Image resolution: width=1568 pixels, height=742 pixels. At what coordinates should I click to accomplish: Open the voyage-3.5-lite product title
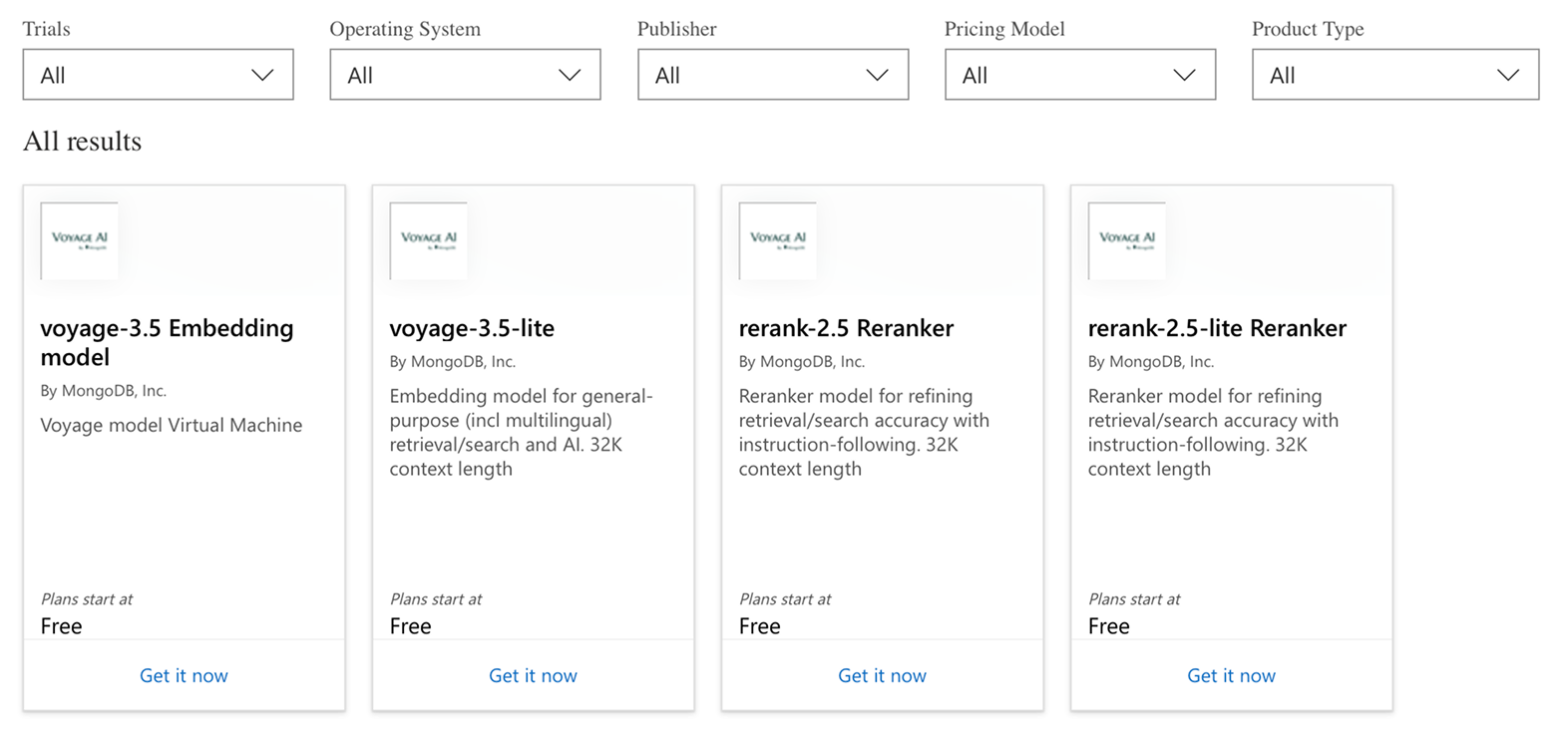[x=472, y=328]
